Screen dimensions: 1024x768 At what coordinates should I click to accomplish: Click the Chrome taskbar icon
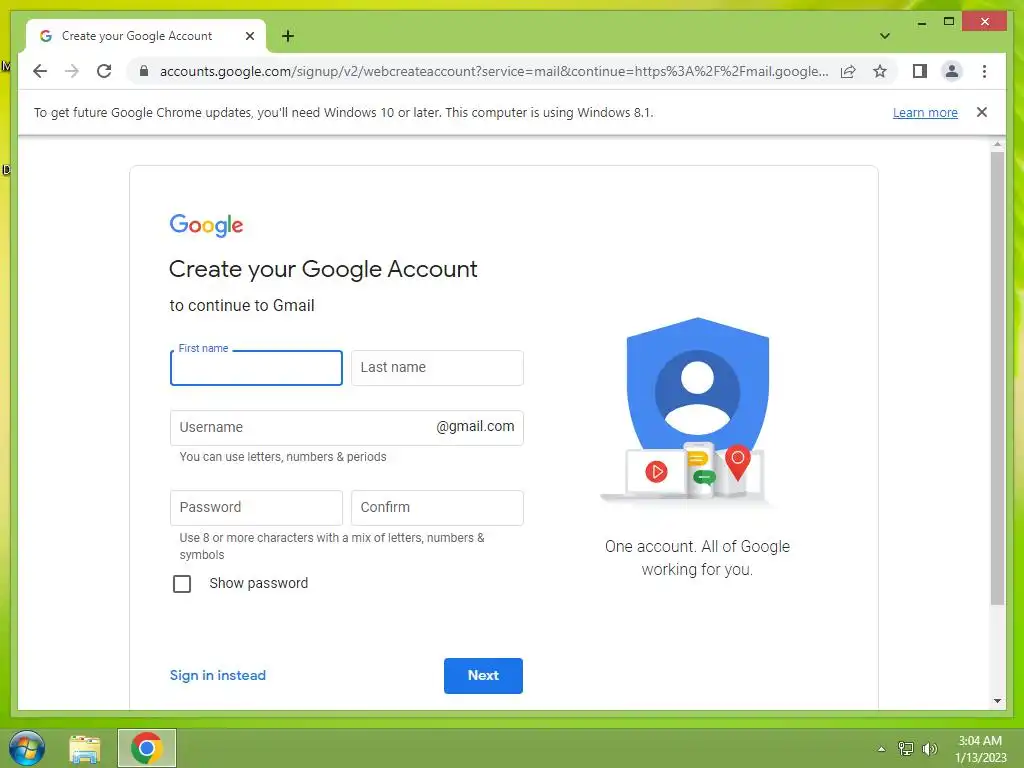point(147,748)
